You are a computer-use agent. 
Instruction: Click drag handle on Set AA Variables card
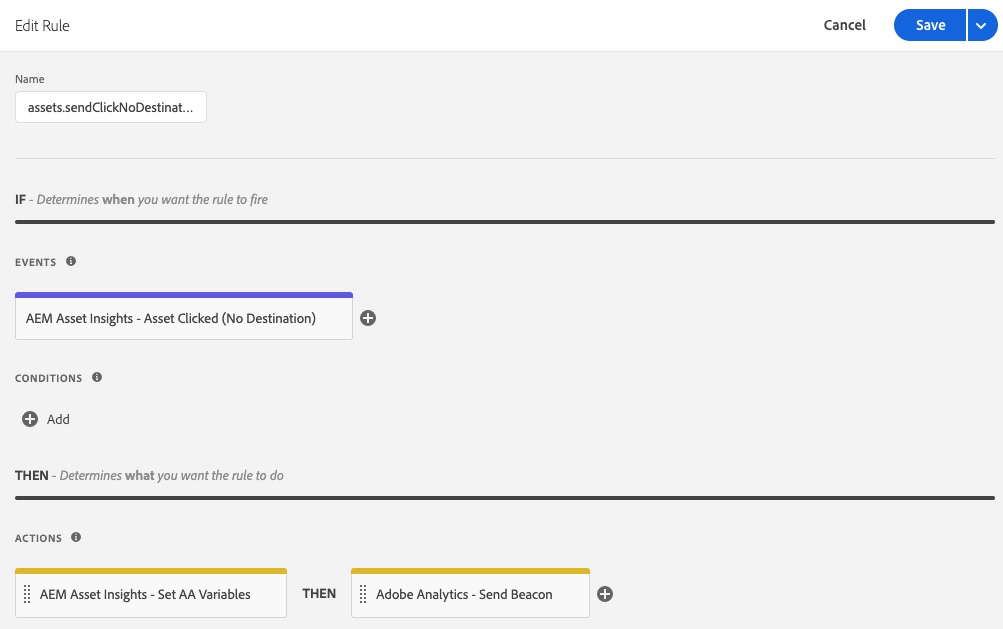(27, 594)
